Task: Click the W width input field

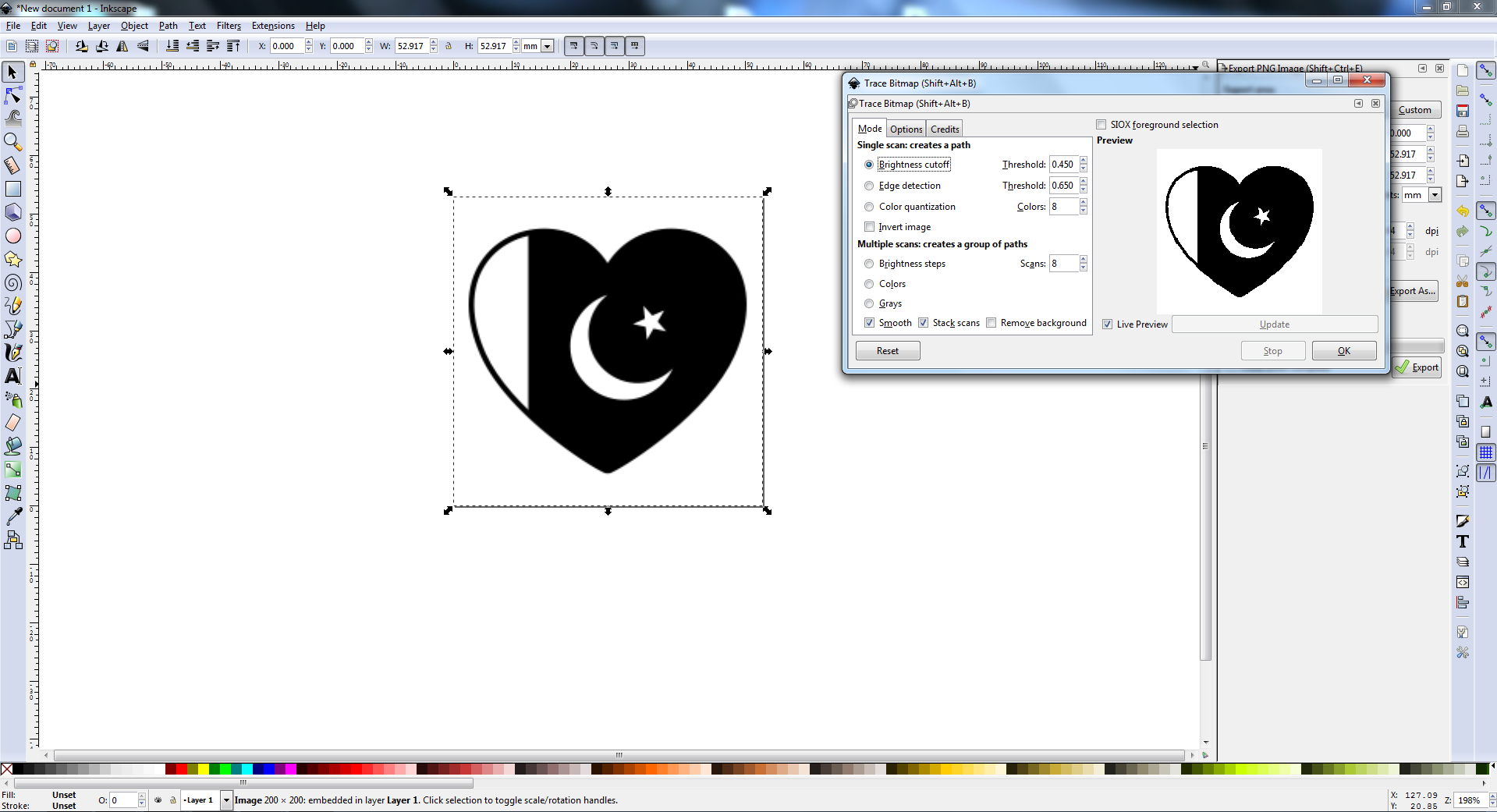Action: 412,46
